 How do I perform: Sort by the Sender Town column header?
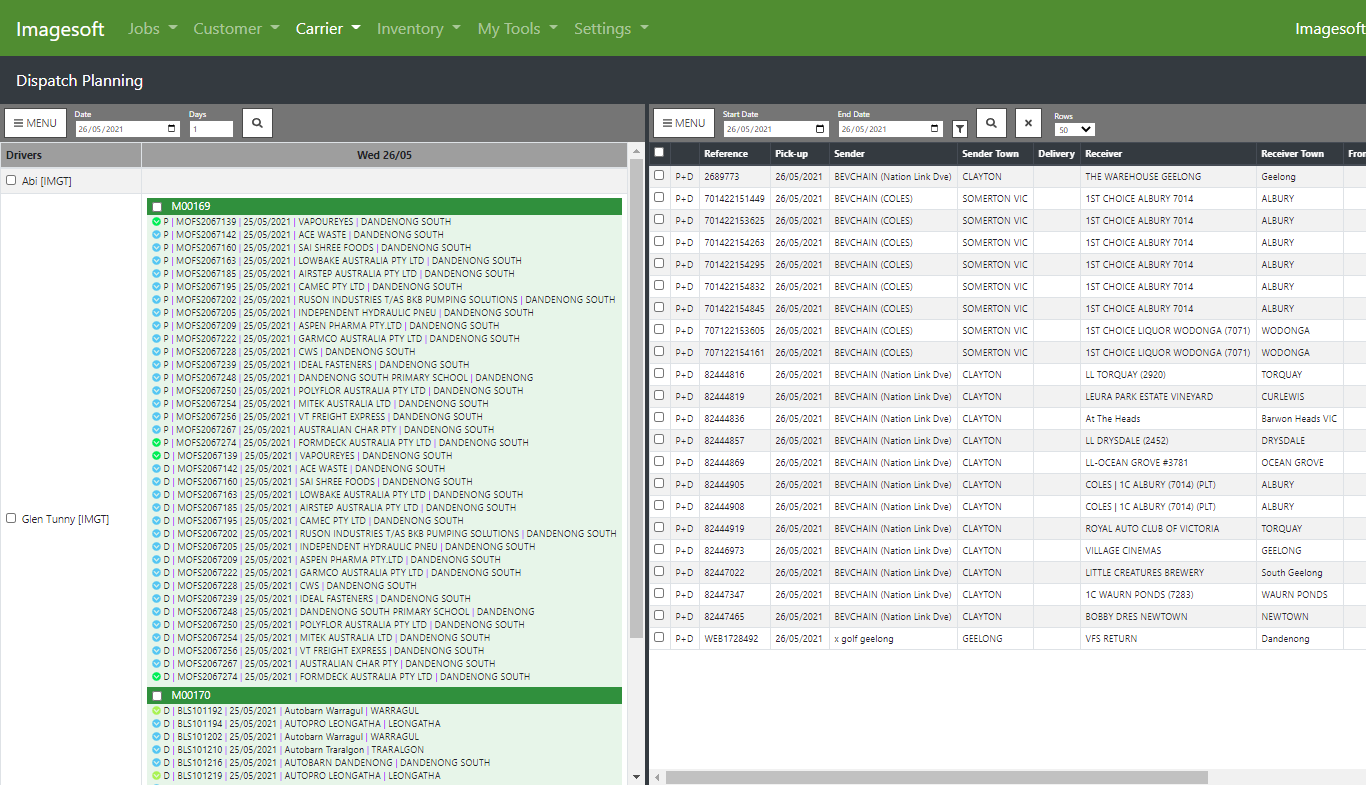point(990,154)
